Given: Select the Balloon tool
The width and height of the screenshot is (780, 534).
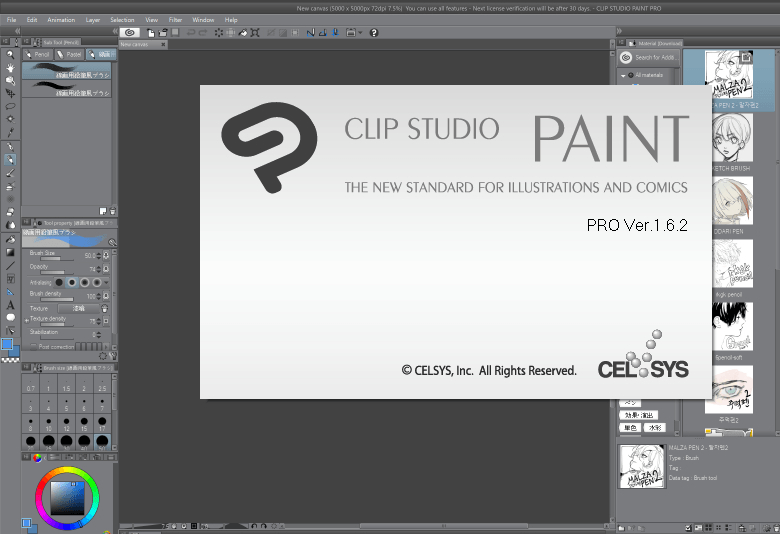Looking at the screenshot, I should pyautogui.click(x=10, y=317).
